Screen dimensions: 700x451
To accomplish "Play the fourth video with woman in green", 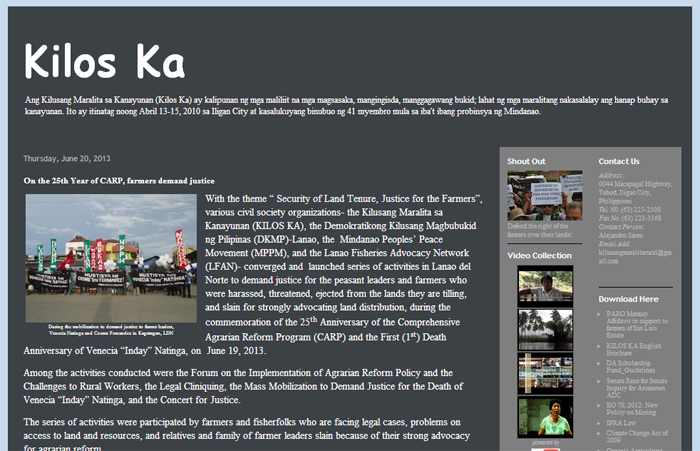I will (x=545, y=417).
